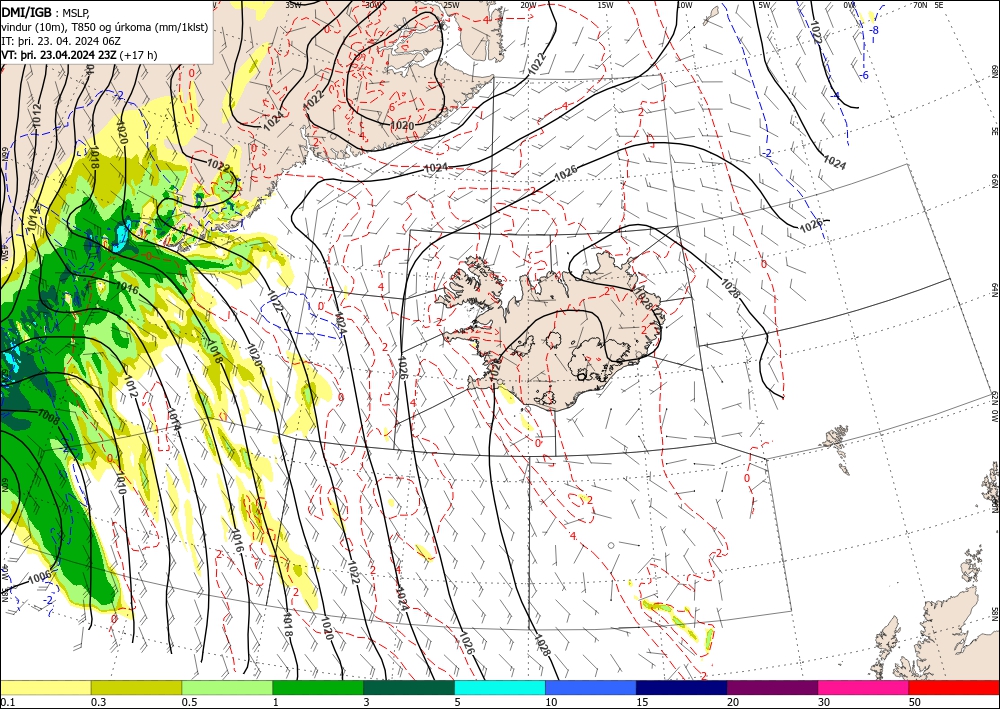
Task: Click the 'IT: þri. 23. 04. 2024 06Z' line
Action: pos(61,41)
